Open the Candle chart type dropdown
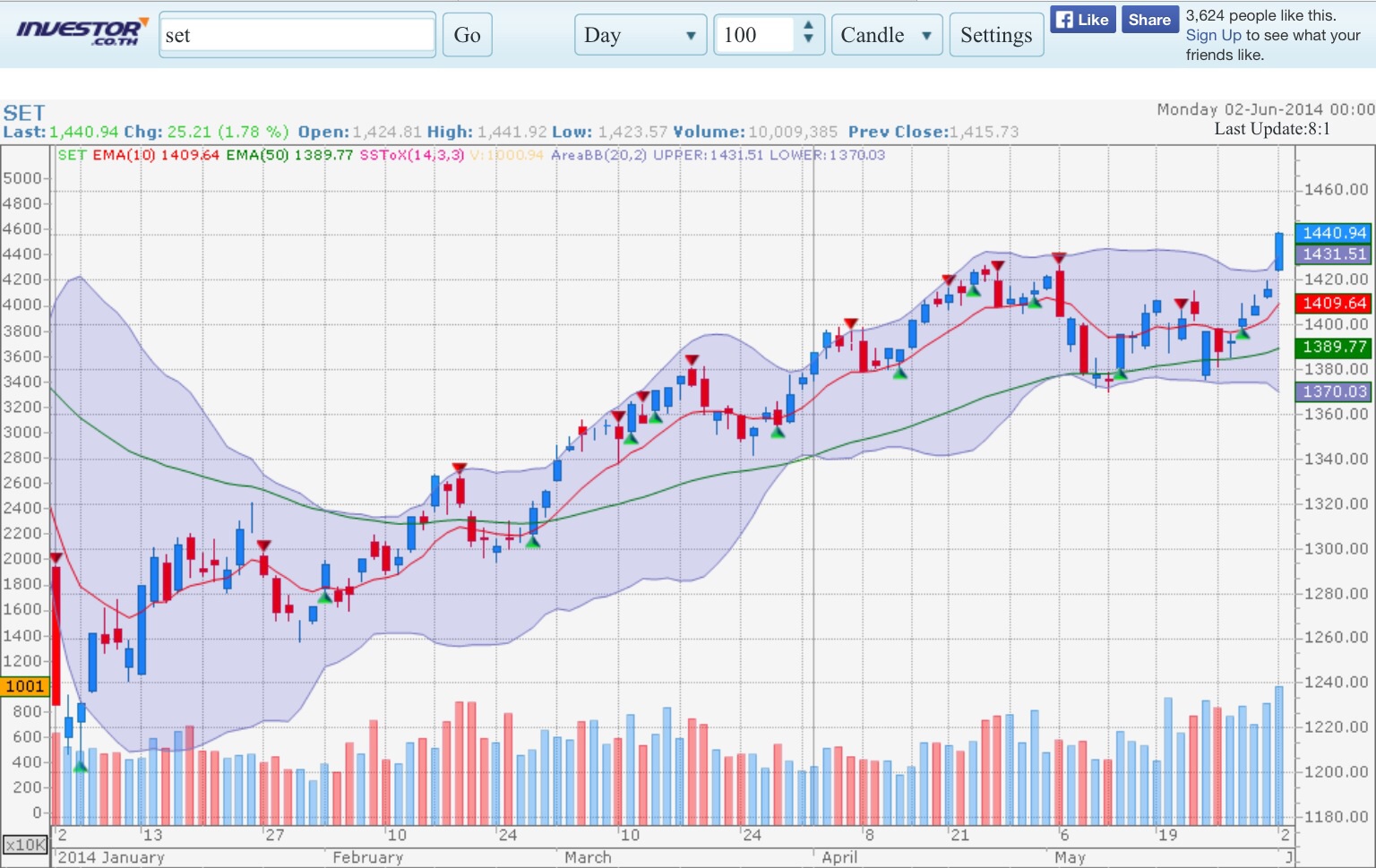 click(886, 35)
